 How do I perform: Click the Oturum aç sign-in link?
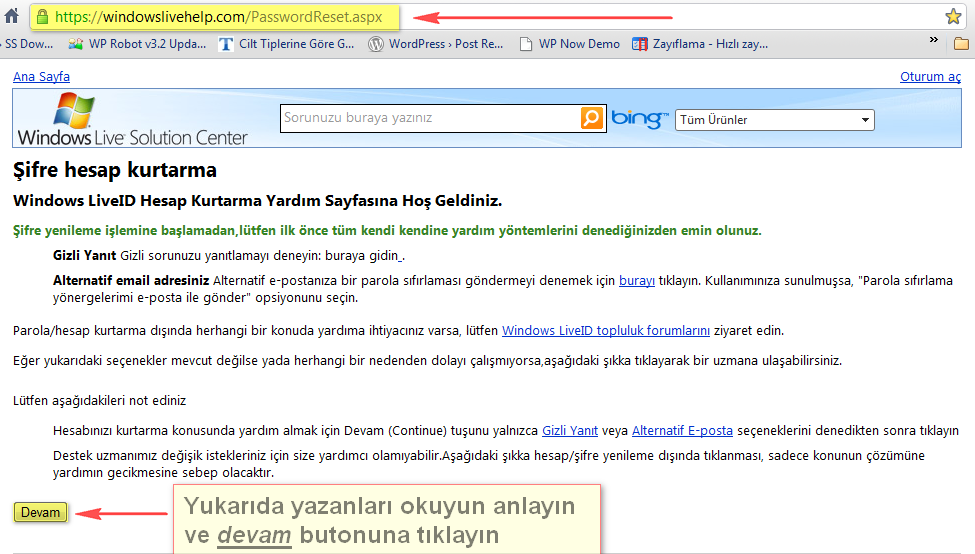click(x=930, y=76)
